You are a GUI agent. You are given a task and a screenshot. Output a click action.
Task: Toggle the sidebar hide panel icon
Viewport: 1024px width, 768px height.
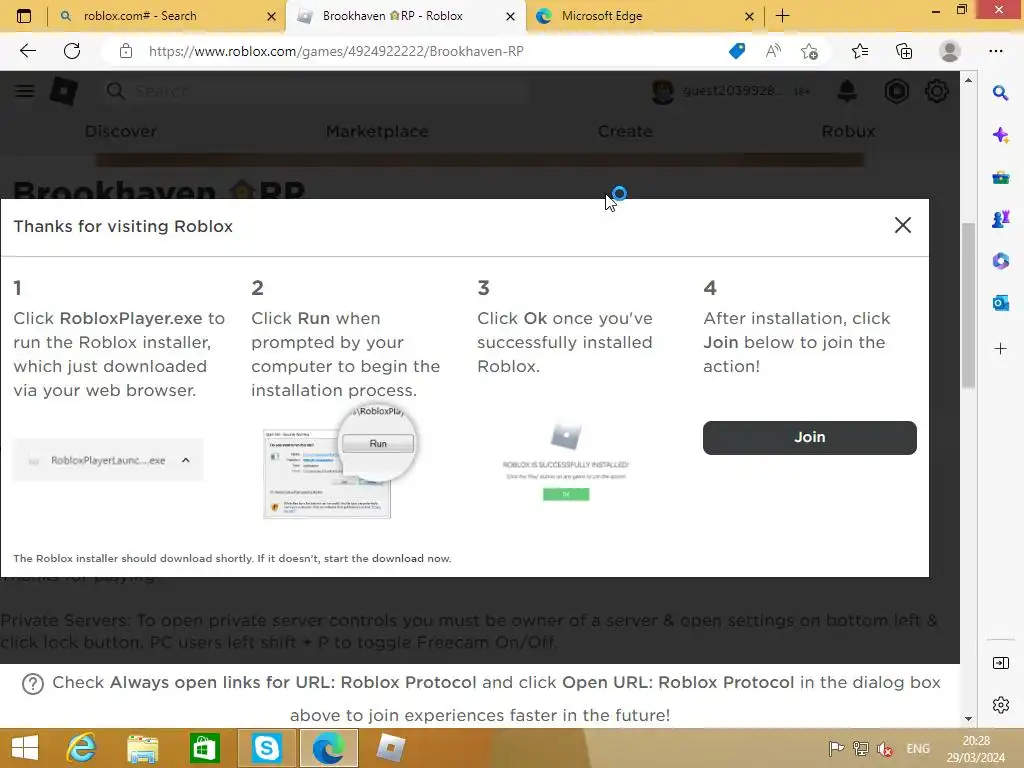tap(1000, 664)
